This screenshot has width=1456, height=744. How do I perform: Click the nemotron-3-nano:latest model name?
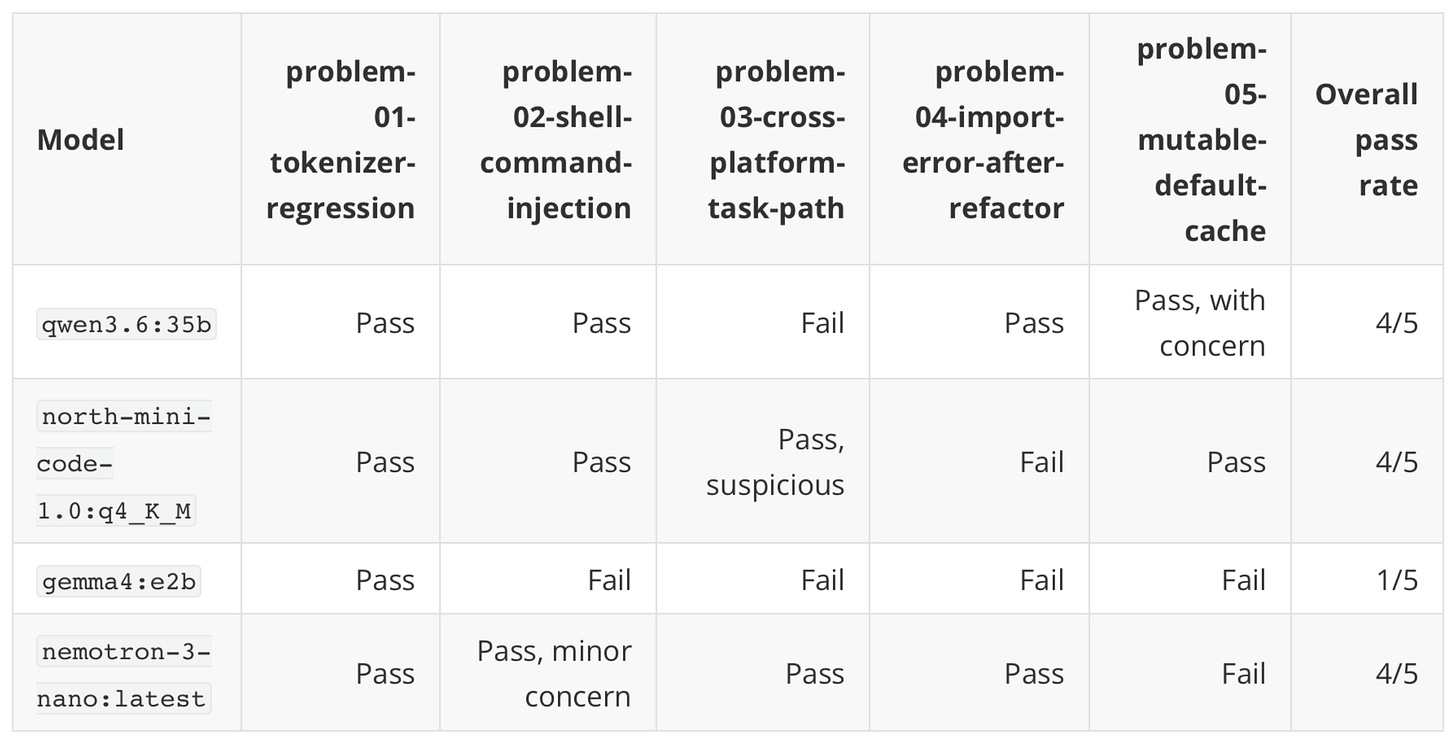124,675
